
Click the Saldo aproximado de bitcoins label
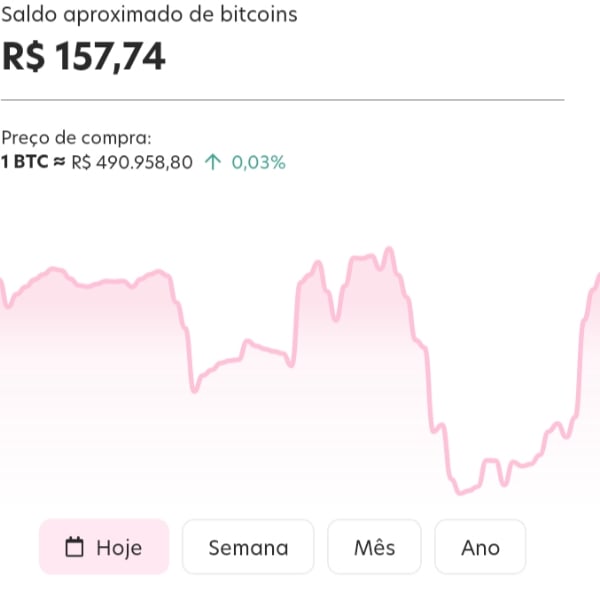click(x=149, y=16)
